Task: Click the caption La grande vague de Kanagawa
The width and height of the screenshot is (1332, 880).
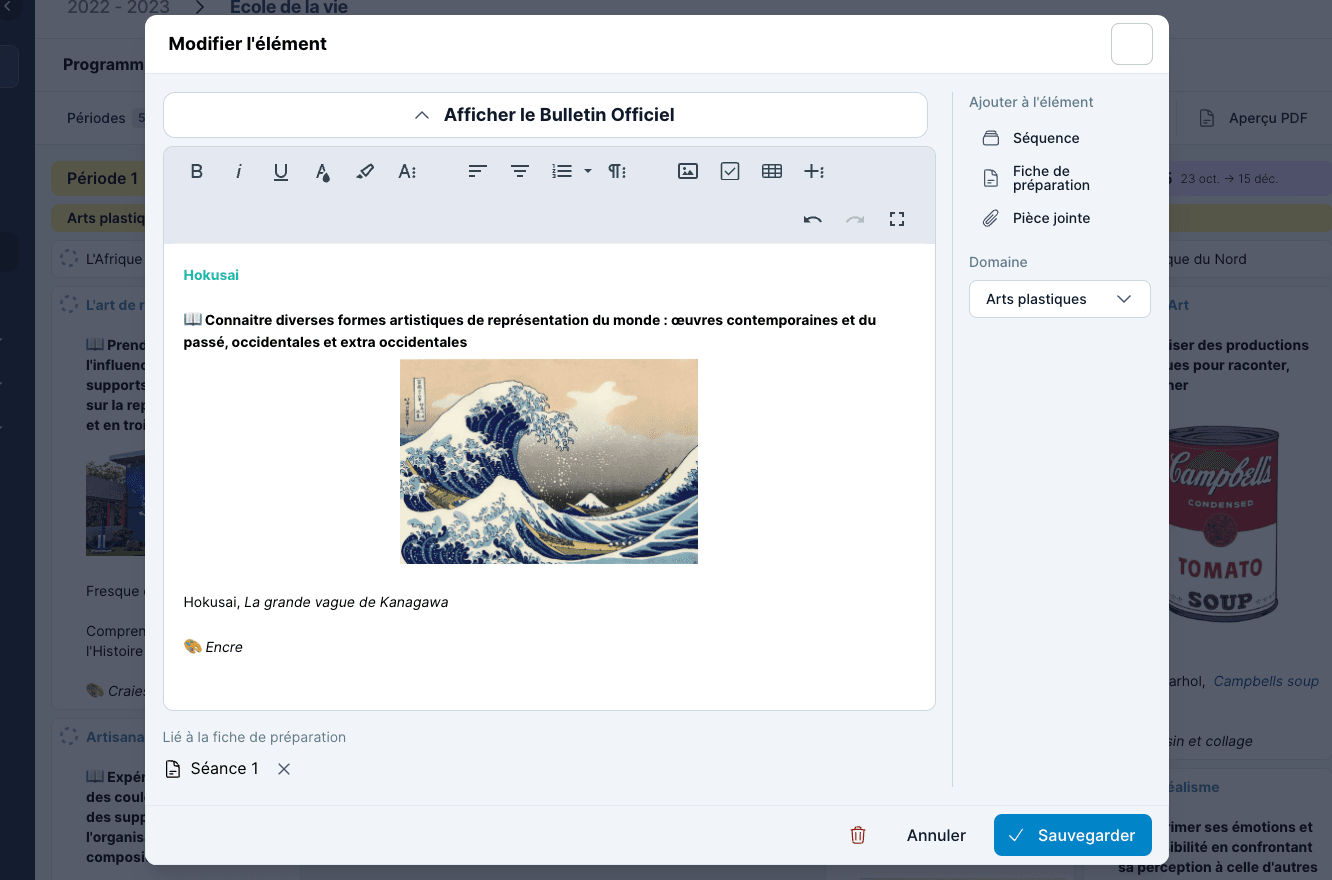Action: coord(346,602)
